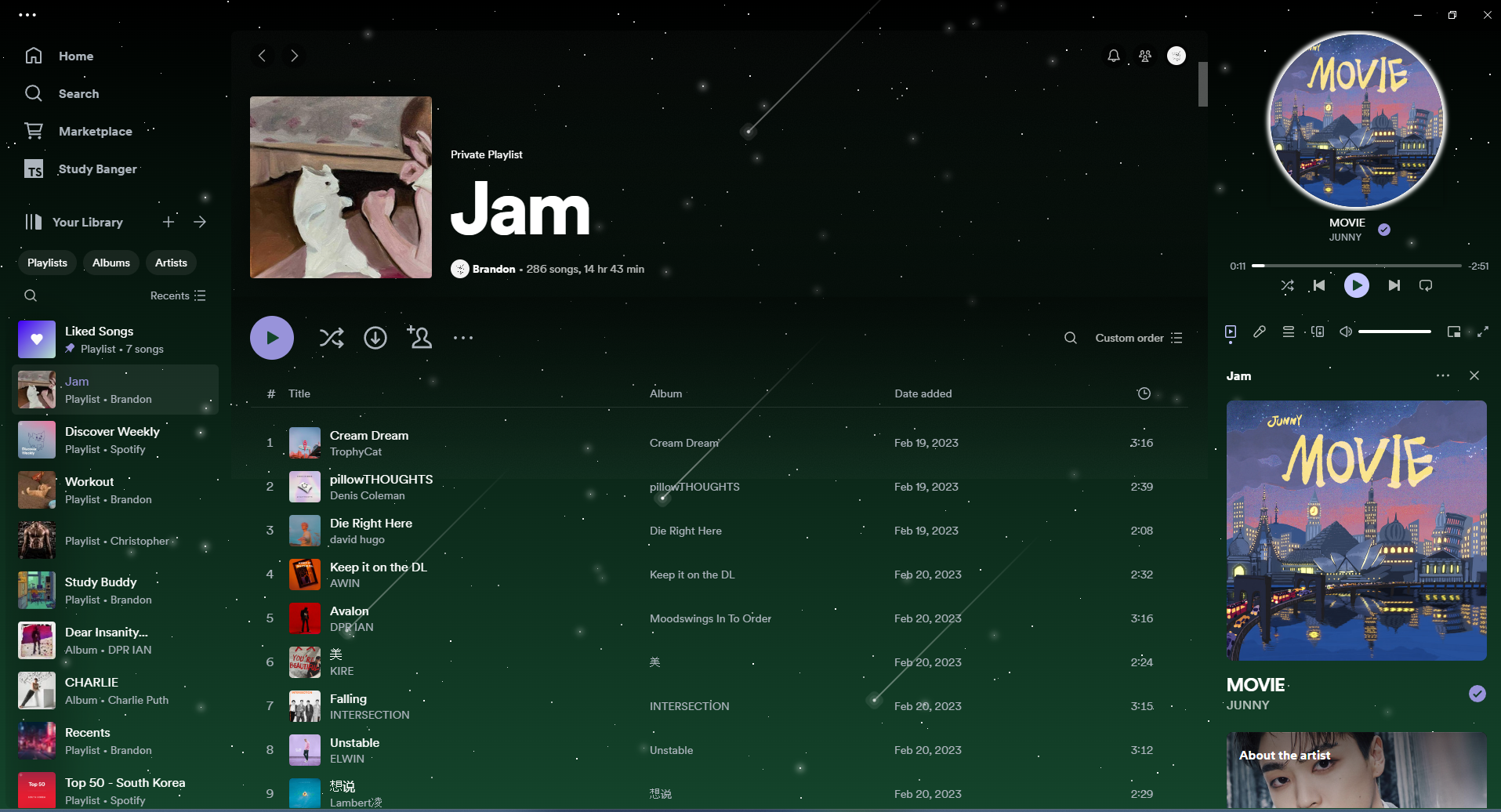Filter library by Artists

171,263
